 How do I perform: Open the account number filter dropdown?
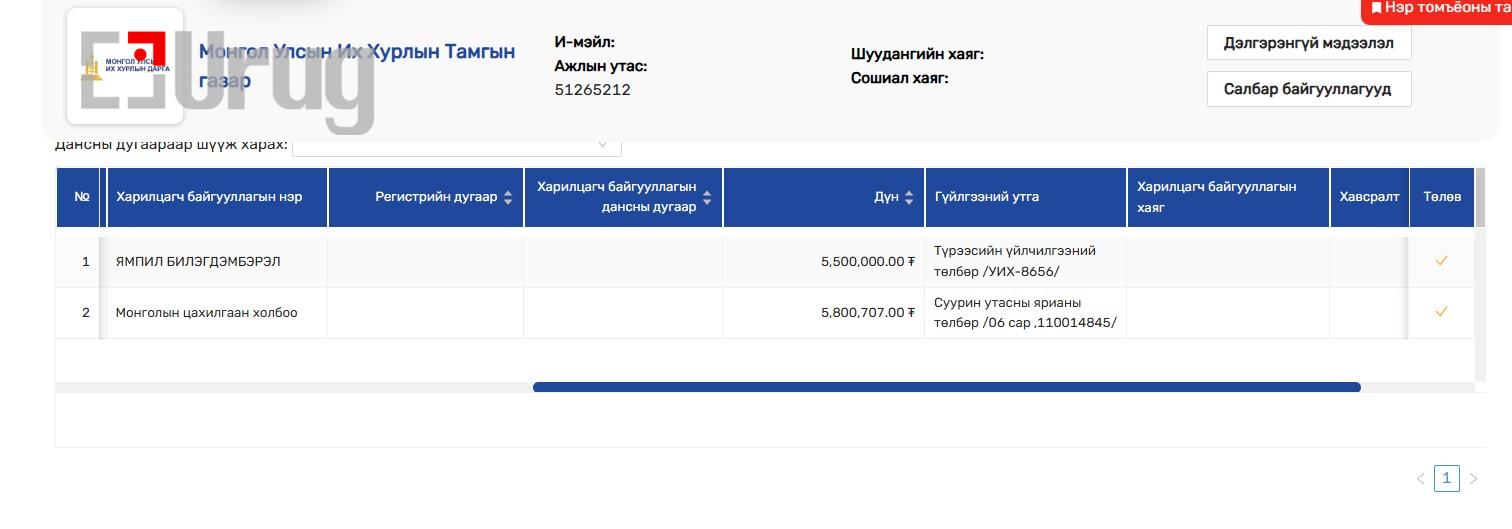tap(456, 145)
